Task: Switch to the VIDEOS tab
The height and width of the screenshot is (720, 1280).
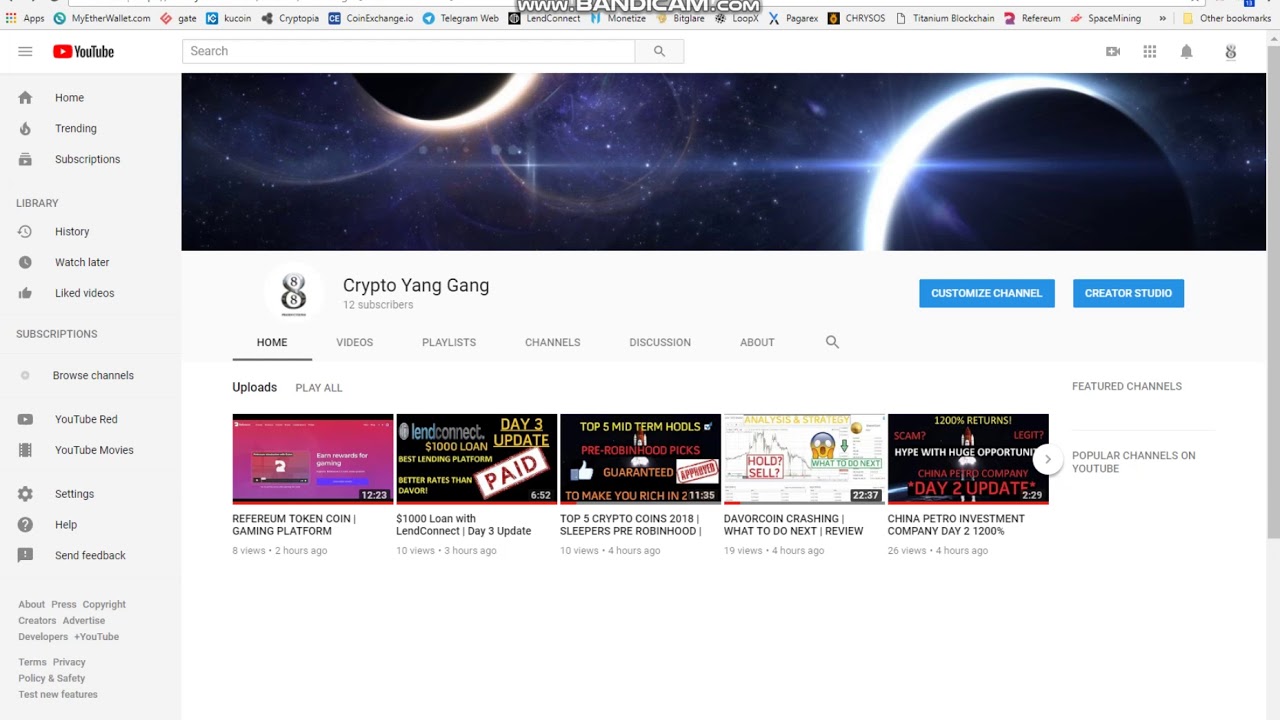Action: click(354, 342)
